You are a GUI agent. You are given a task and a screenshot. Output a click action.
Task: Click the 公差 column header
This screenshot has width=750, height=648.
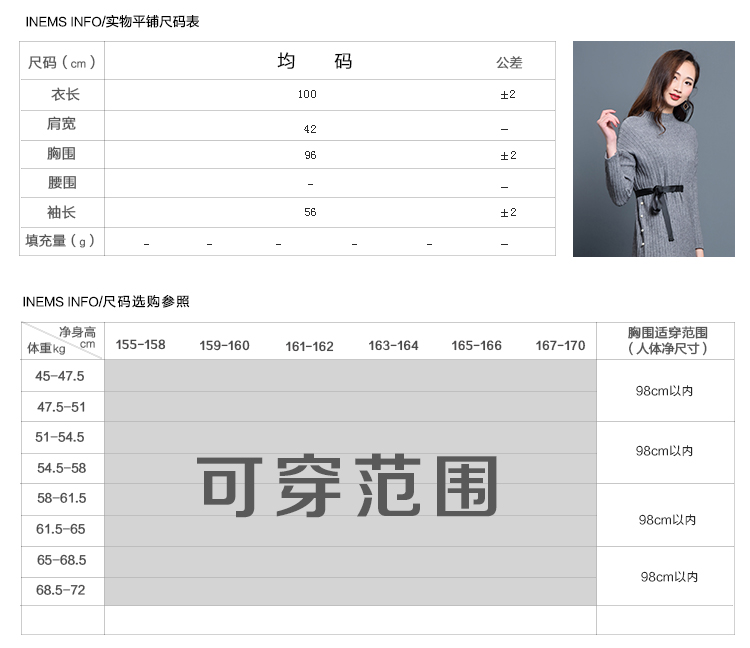click(509, 62)
